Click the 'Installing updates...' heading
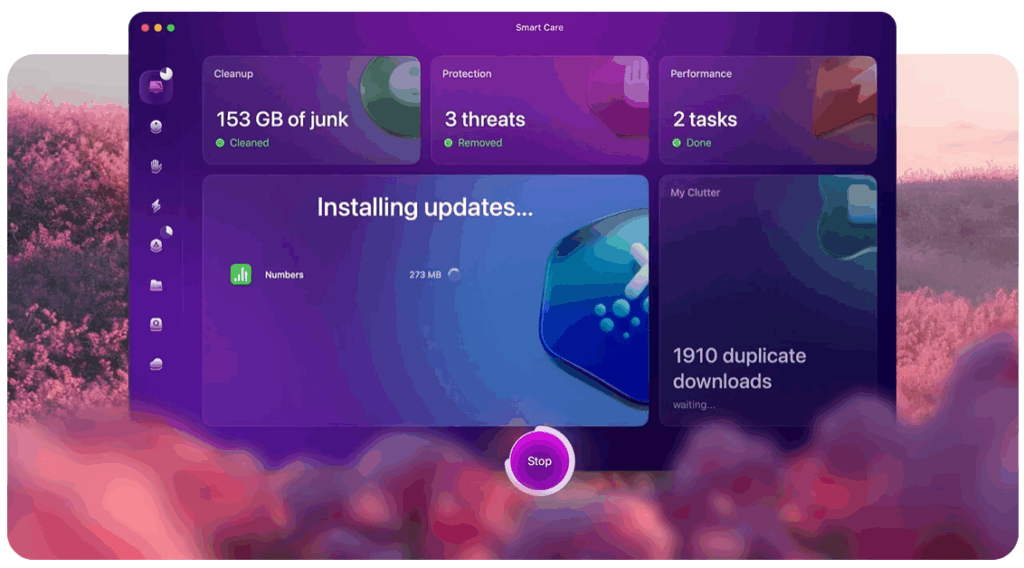The image size is (1024, 568). pos(425,208)
